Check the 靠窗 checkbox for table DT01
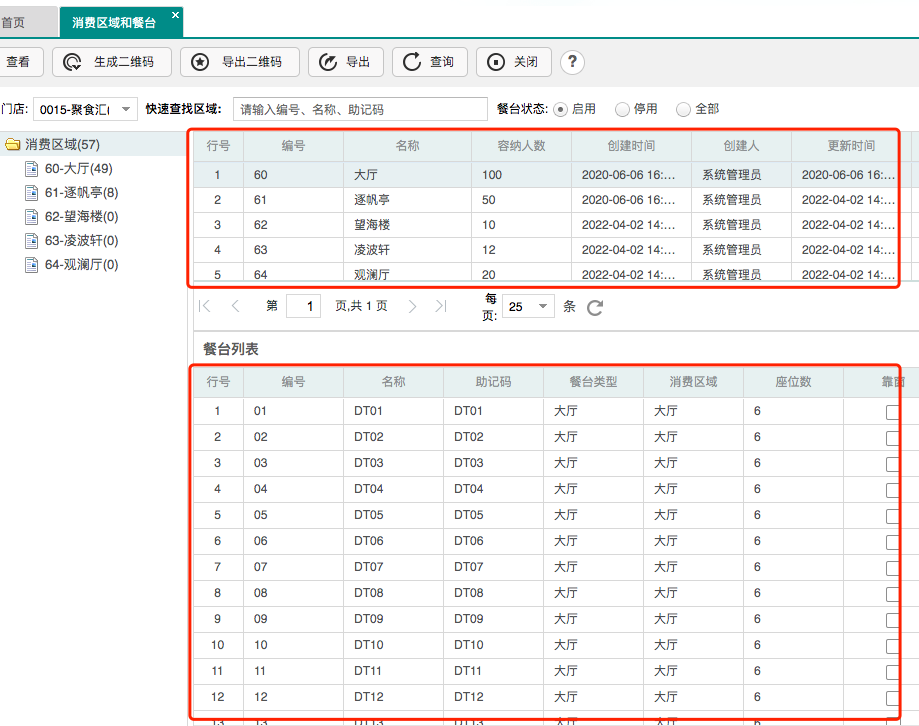The height and width of the screenshot is (726, 919). coord(892,411)
